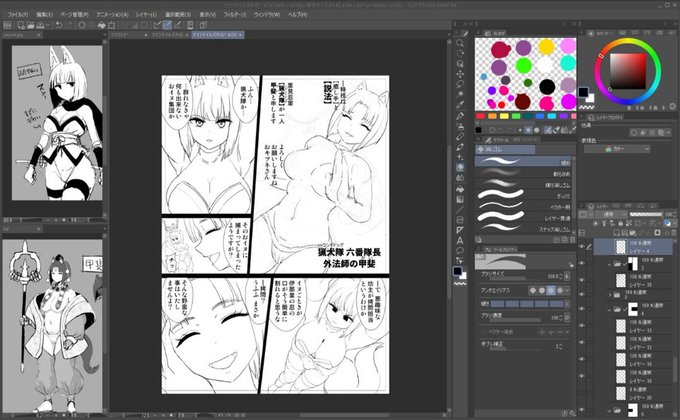Open the フィルター(I) menu
This screenshot has height=420, width=680.
[235, 14]
